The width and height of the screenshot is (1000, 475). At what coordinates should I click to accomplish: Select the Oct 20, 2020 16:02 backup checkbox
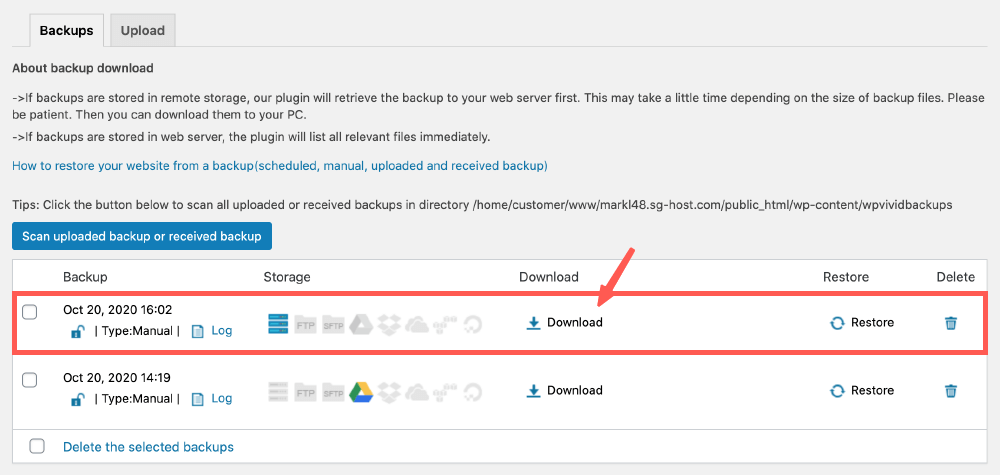(x=29, y=312)
